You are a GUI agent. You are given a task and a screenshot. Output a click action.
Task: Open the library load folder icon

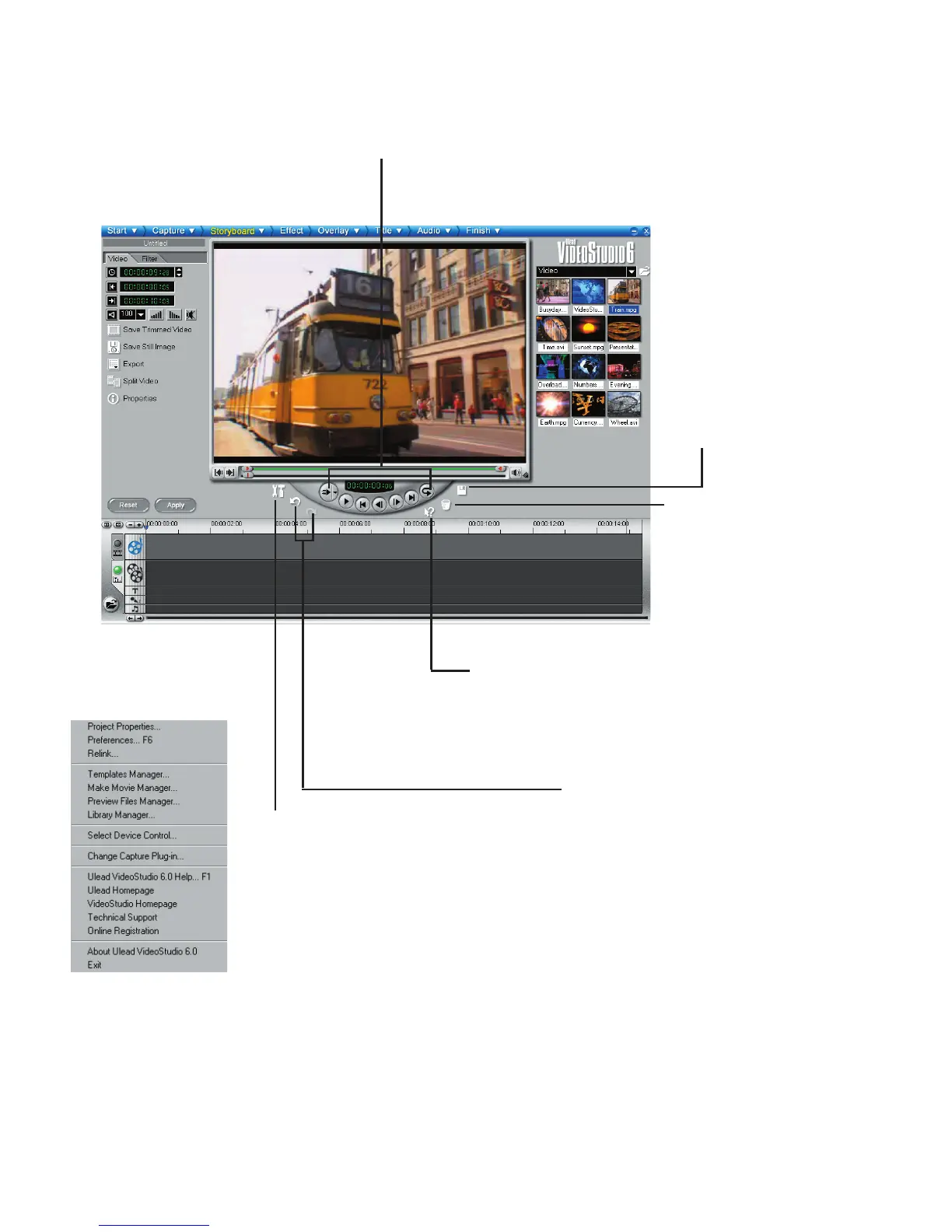pyautogui.click(x=644, y=271)
